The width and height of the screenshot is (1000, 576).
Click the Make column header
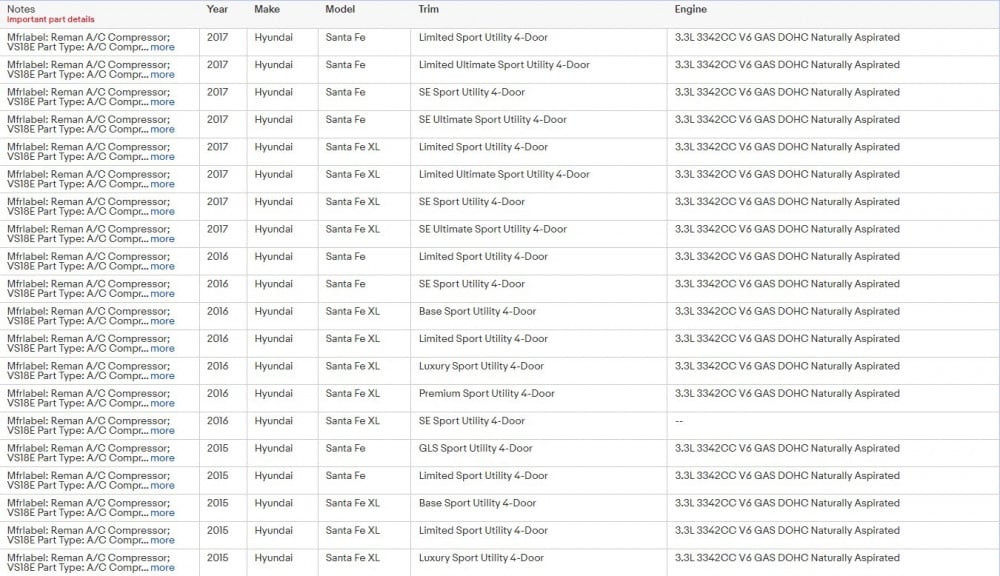267,9
